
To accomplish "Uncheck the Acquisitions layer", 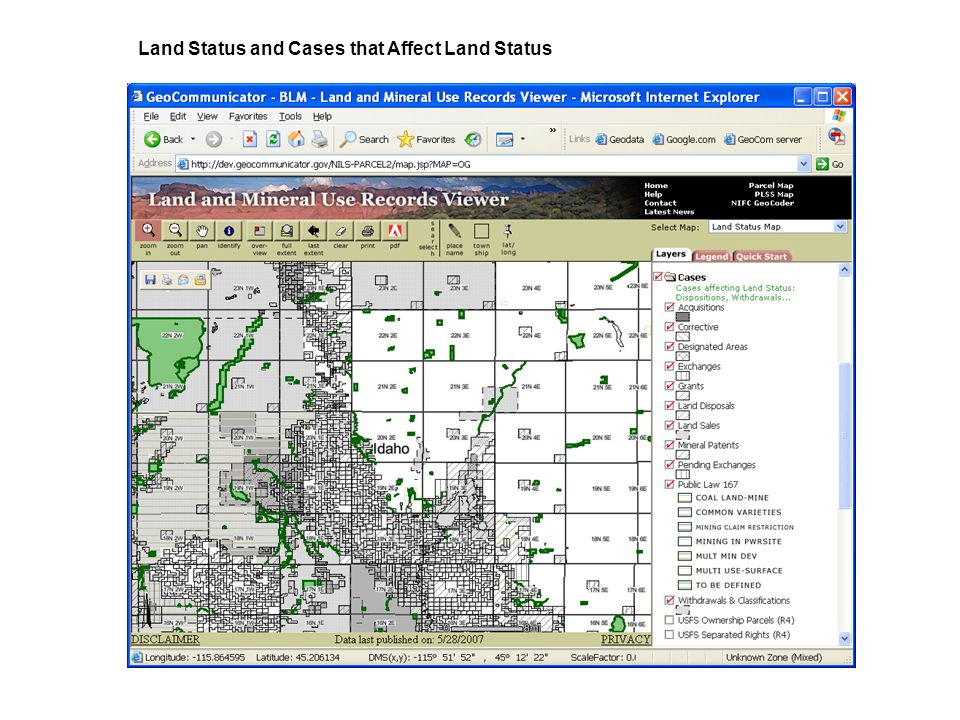I will click(x=670, y=307).
